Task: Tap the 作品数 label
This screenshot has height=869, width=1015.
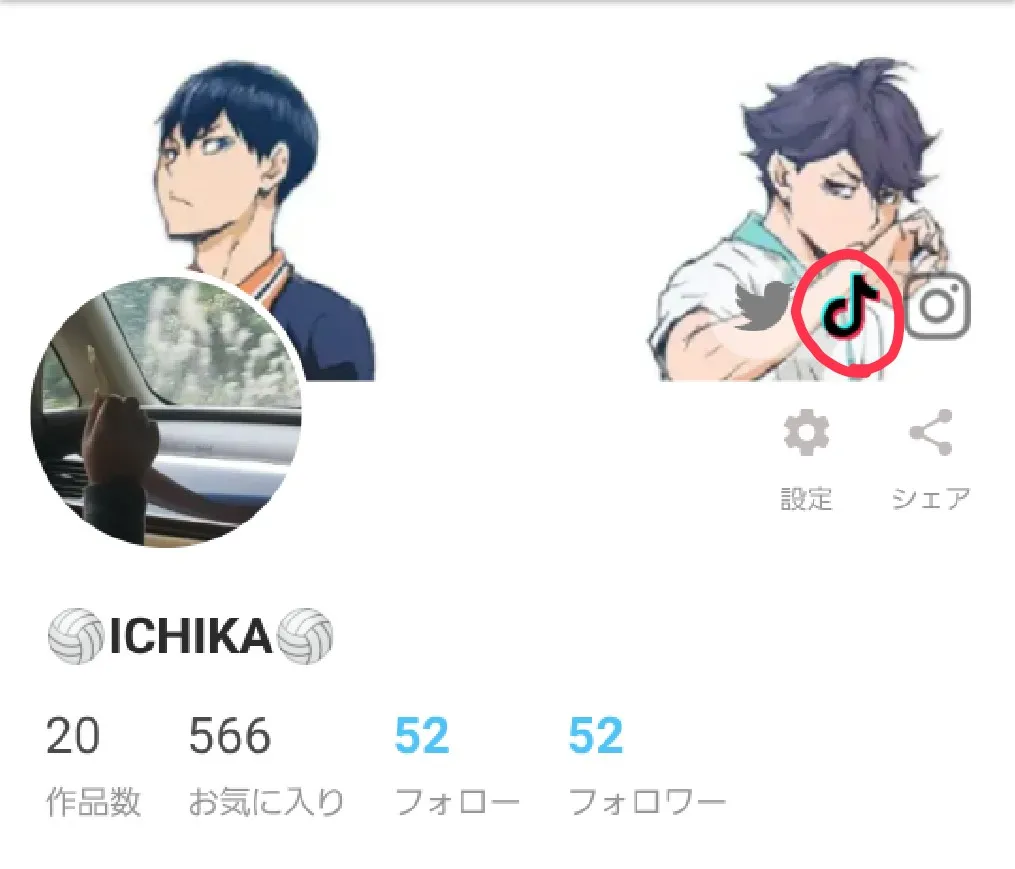Action: pos(93,802)
